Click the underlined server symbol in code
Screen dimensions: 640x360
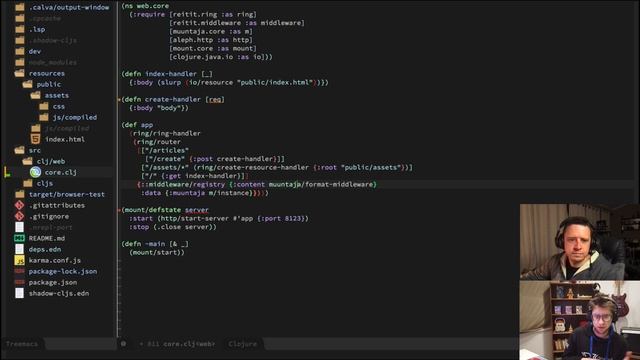coord(197,210)
